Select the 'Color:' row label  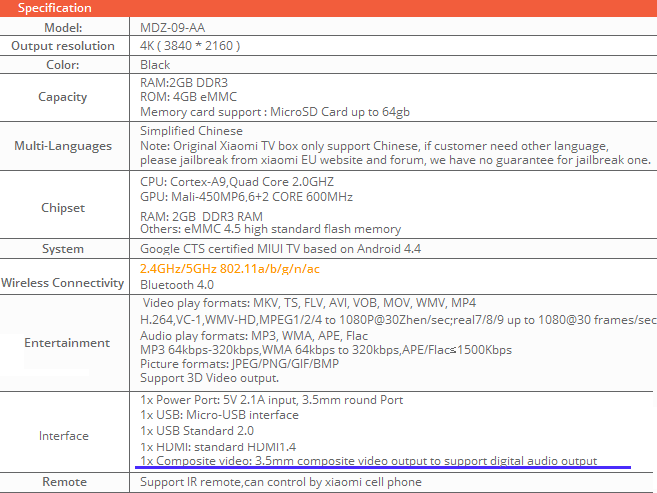click(x=62, y=65)
